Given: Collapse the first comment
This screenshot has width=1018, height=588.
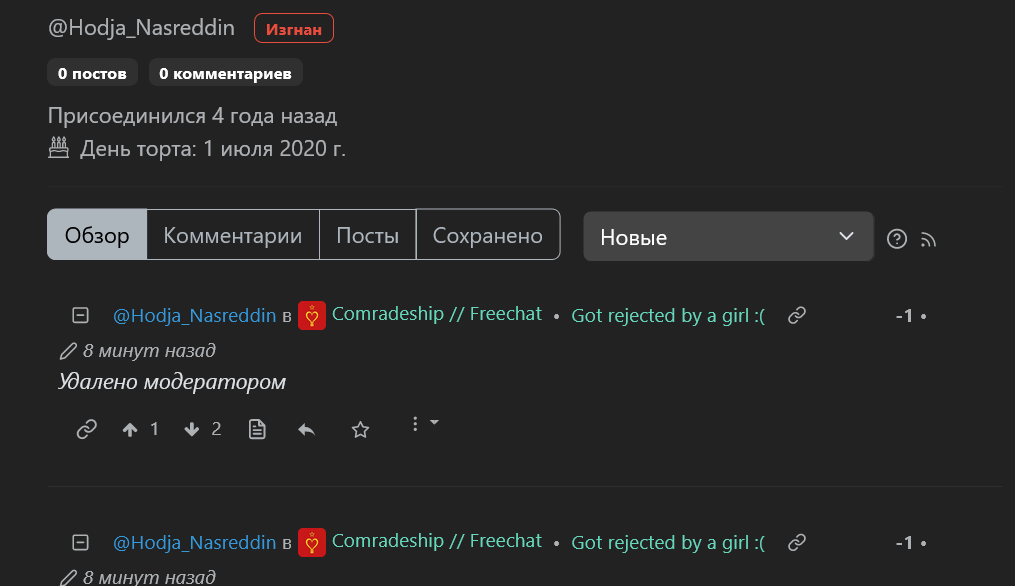Looking at the screenshot, I should [x=81, y=315].
